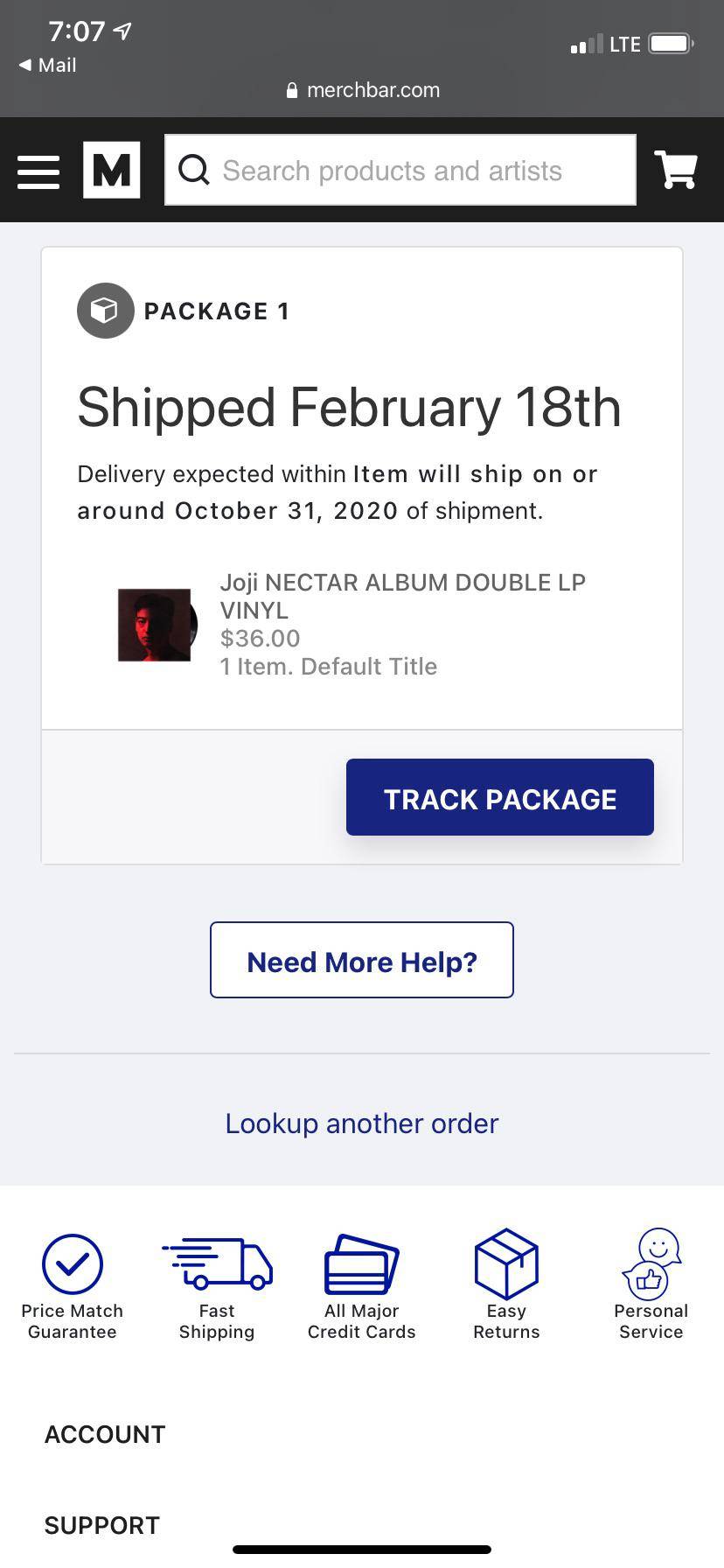Open the shopping cart
Screen dimensions: 724x1568
coord(676,170)
